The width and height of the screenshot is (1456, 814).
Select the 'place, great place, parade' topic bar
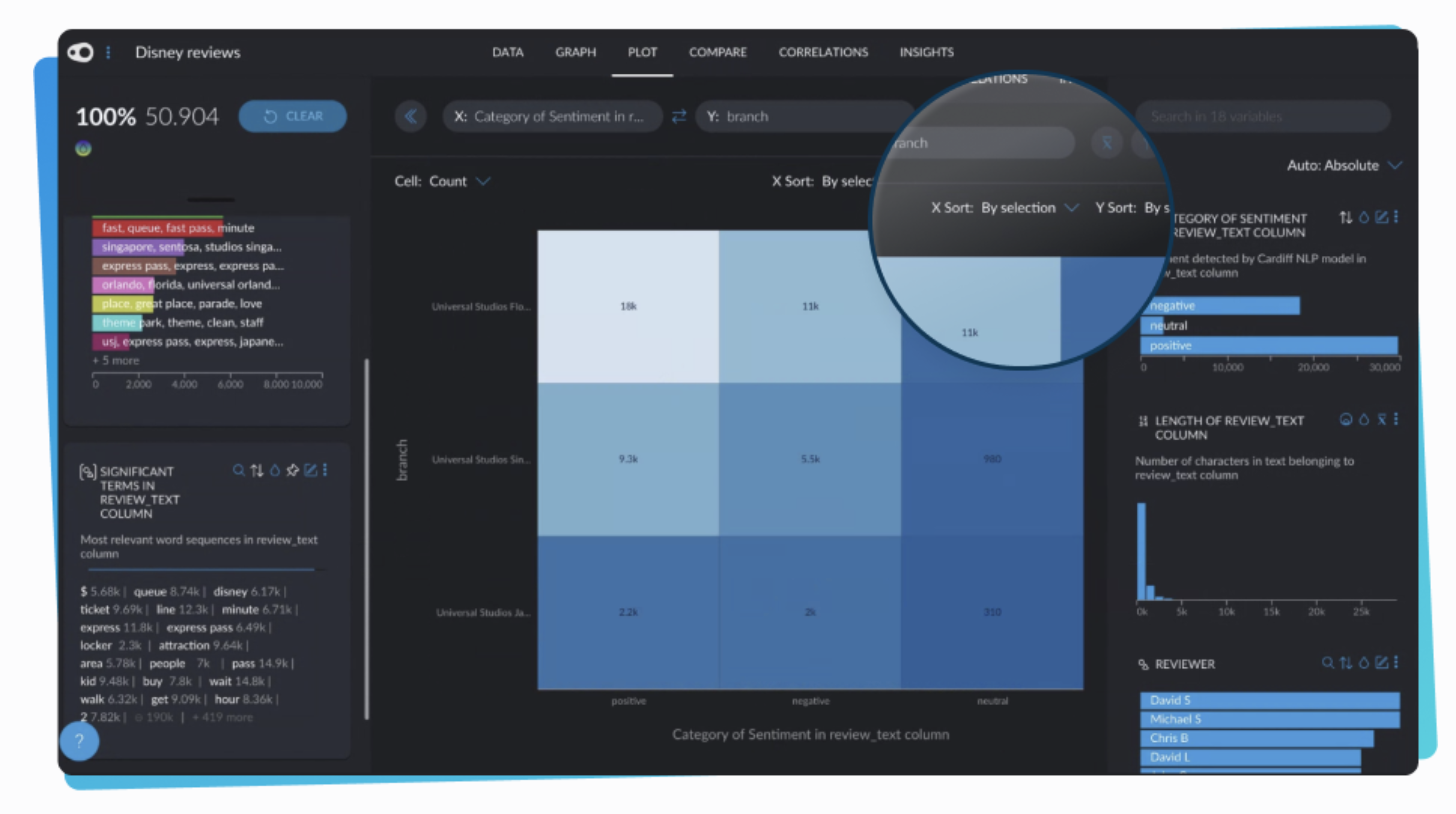coord(123,304)
